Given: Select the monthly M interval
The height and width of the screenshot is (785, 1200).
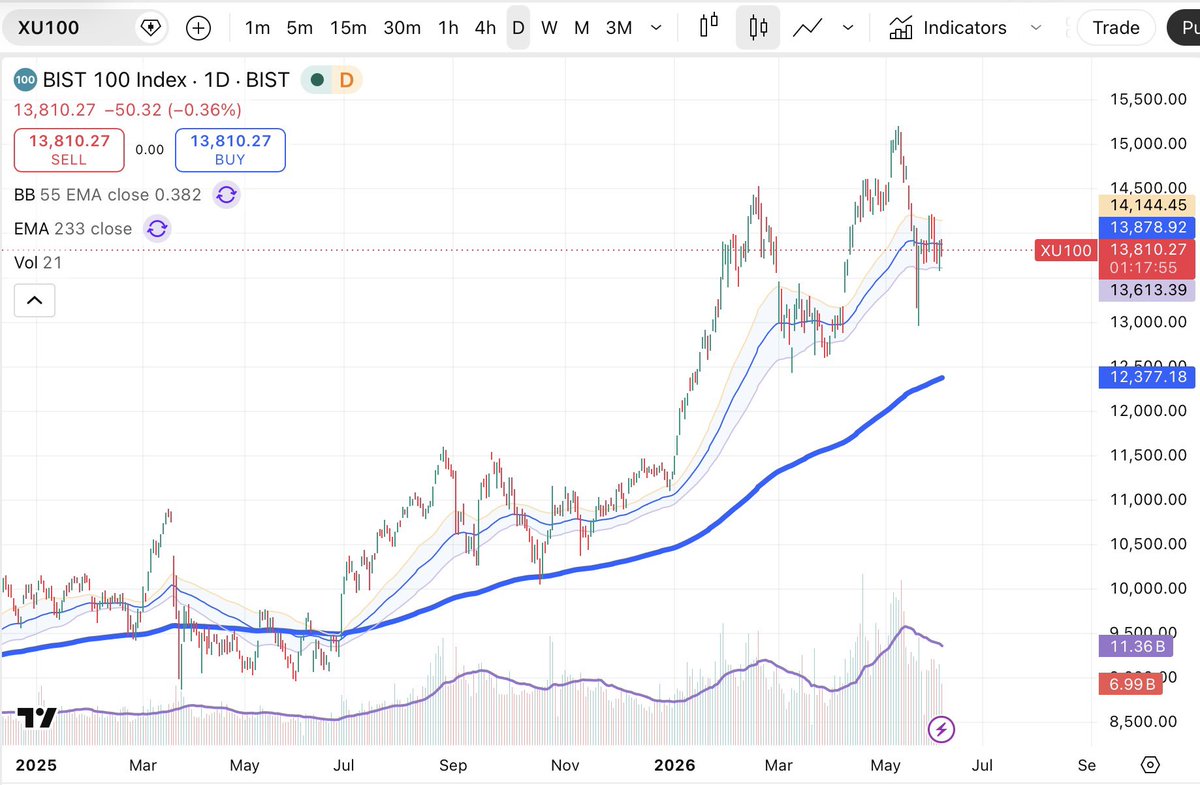Looking at the screenshot, I should click(581, 28).
